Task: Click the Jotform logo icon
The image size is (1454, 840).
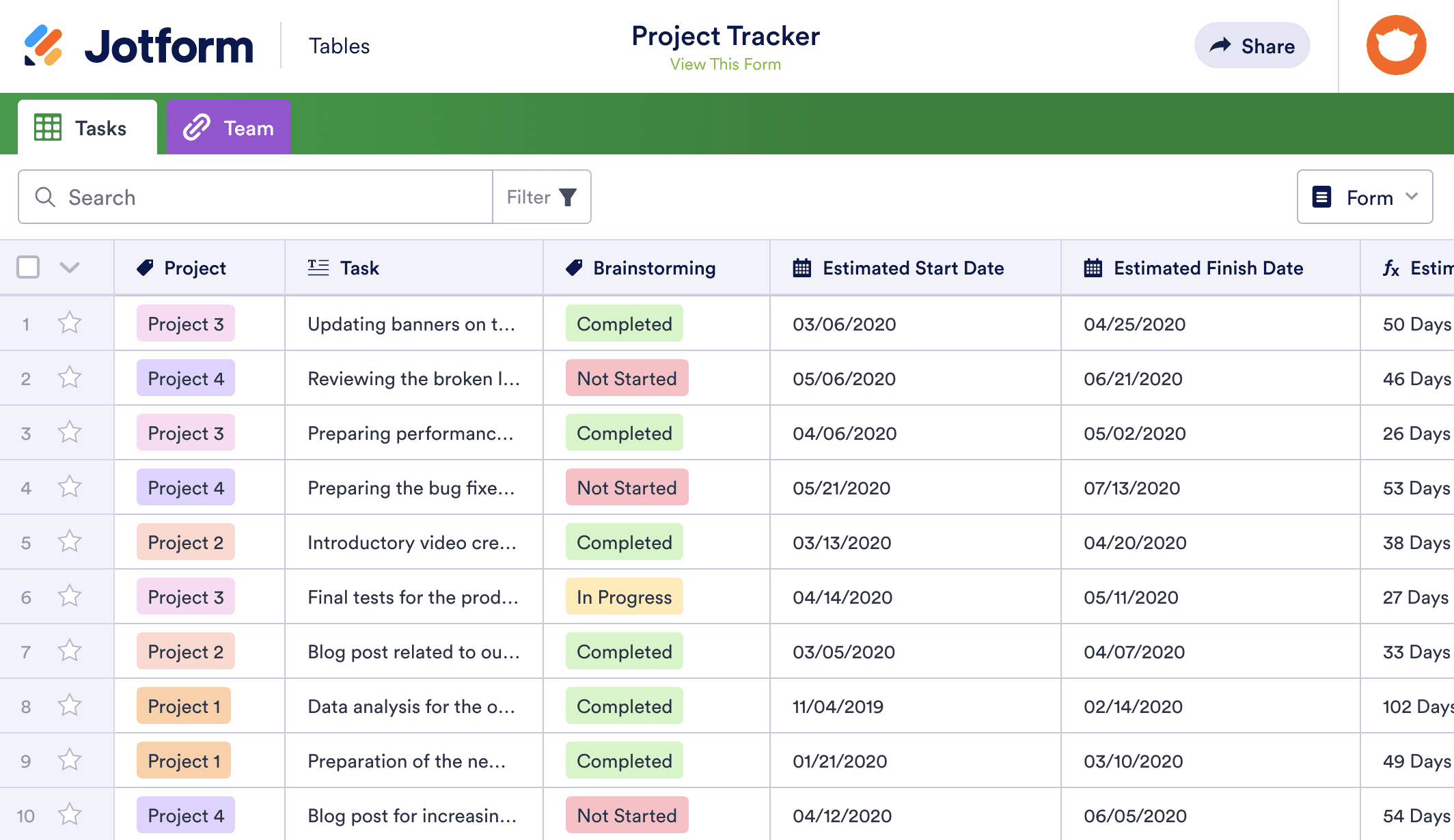Action: click(43, 46)
